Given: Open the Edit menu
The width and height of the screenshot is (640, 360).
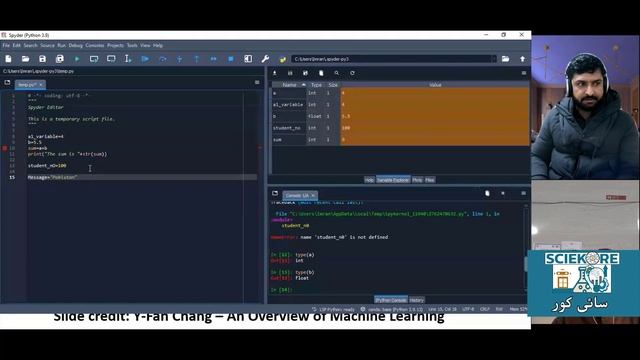Looking at the screenshot, I should [16, 45].
